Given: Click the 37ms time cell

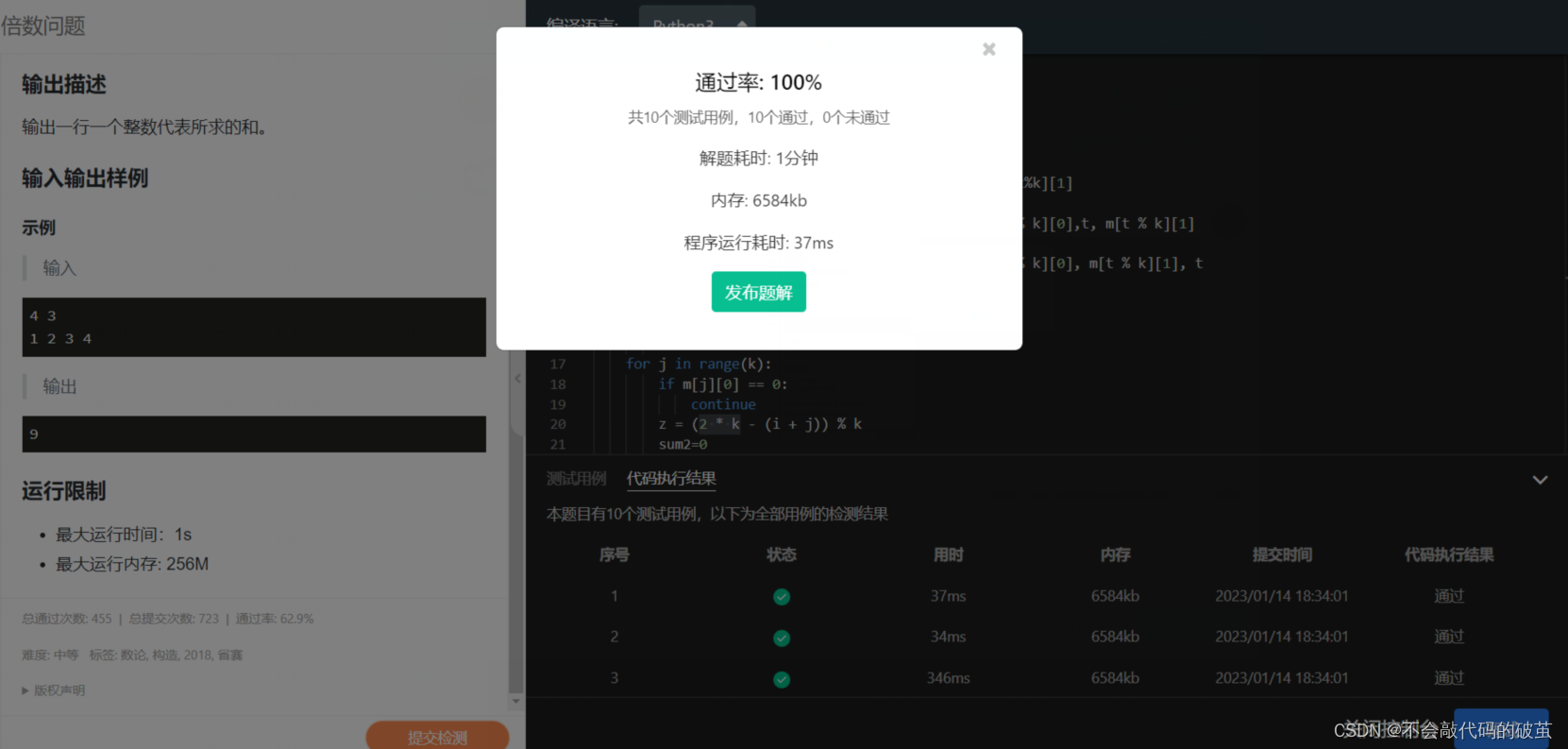Looking at the screenshot, I should (949, 596).
